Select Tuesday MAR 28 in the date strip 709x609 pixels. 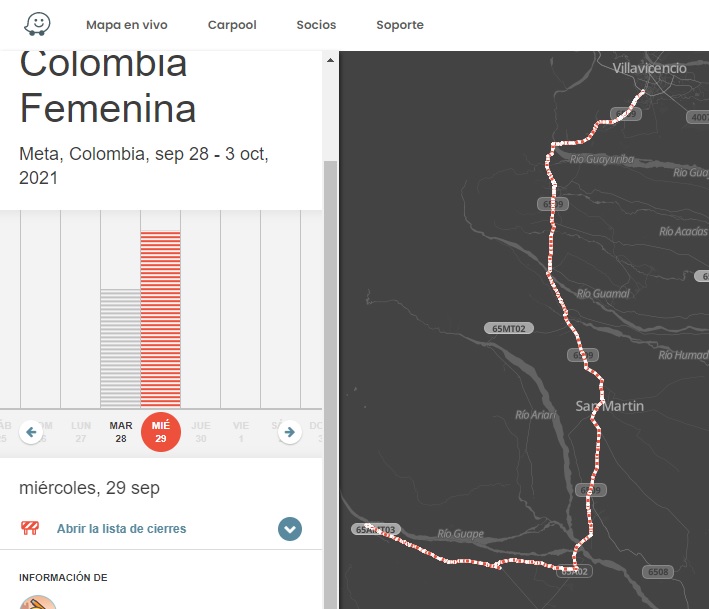pyautogui.click(x=121, y=432)
